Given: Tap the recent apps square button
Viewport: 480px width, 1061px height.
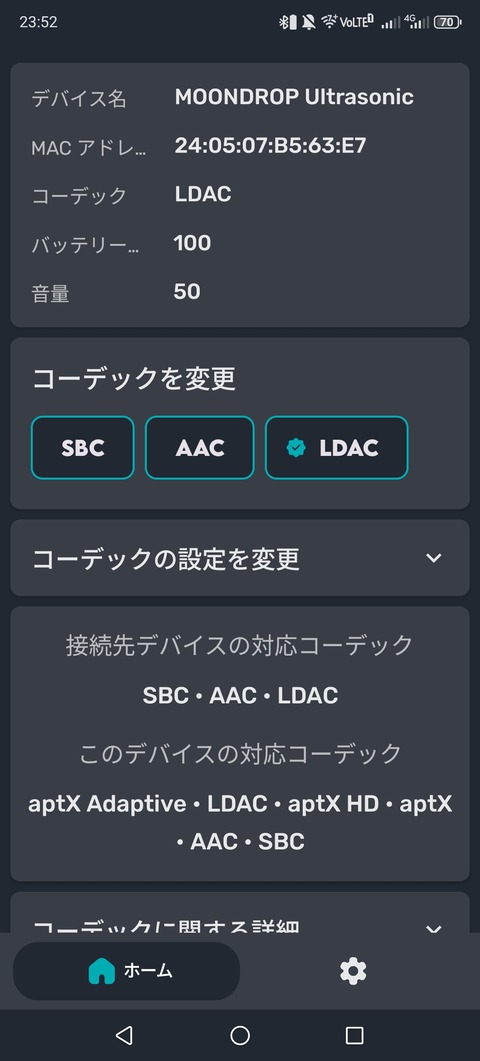Looking at the screenshot, I should (x=355, y=1035).
